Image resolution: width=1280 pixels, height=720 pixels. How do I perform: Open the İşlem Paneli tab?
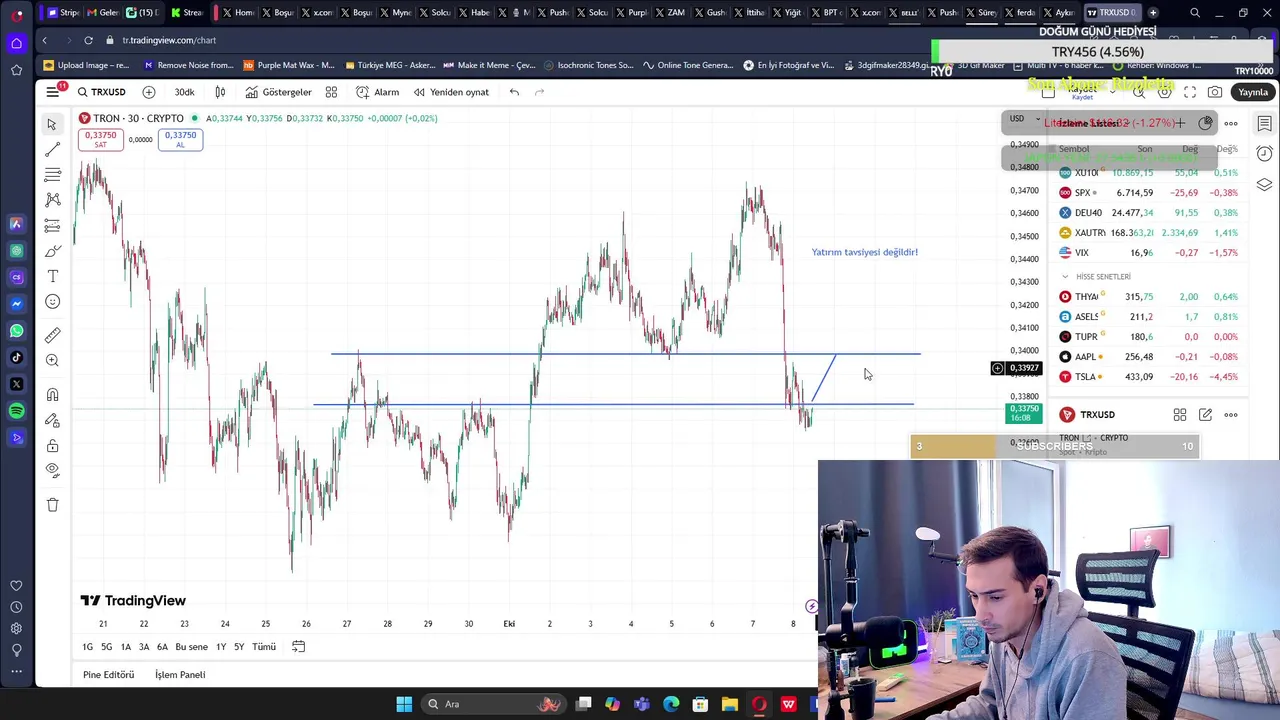coord(180,675)
